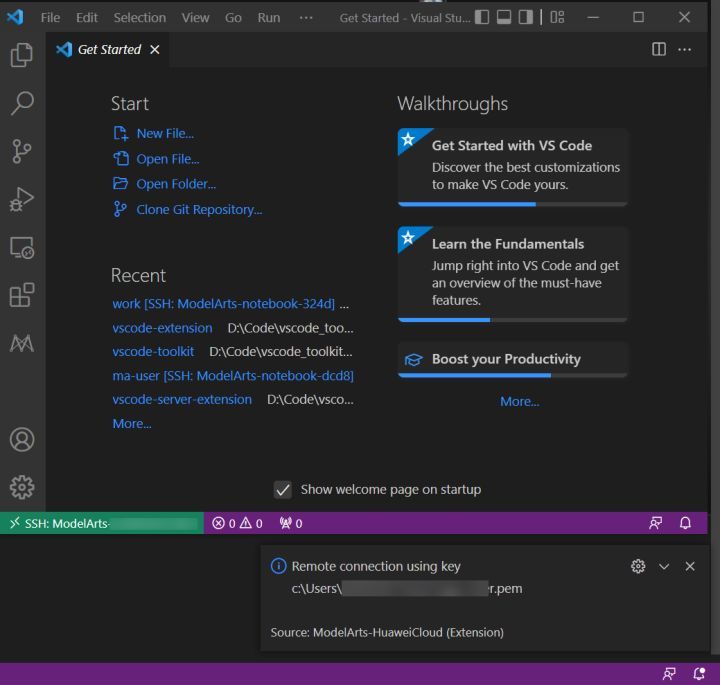Viewport: 720px width, 685px height.
Task: Click the graduation cap icon on Boost card
Action: point(413,359)
